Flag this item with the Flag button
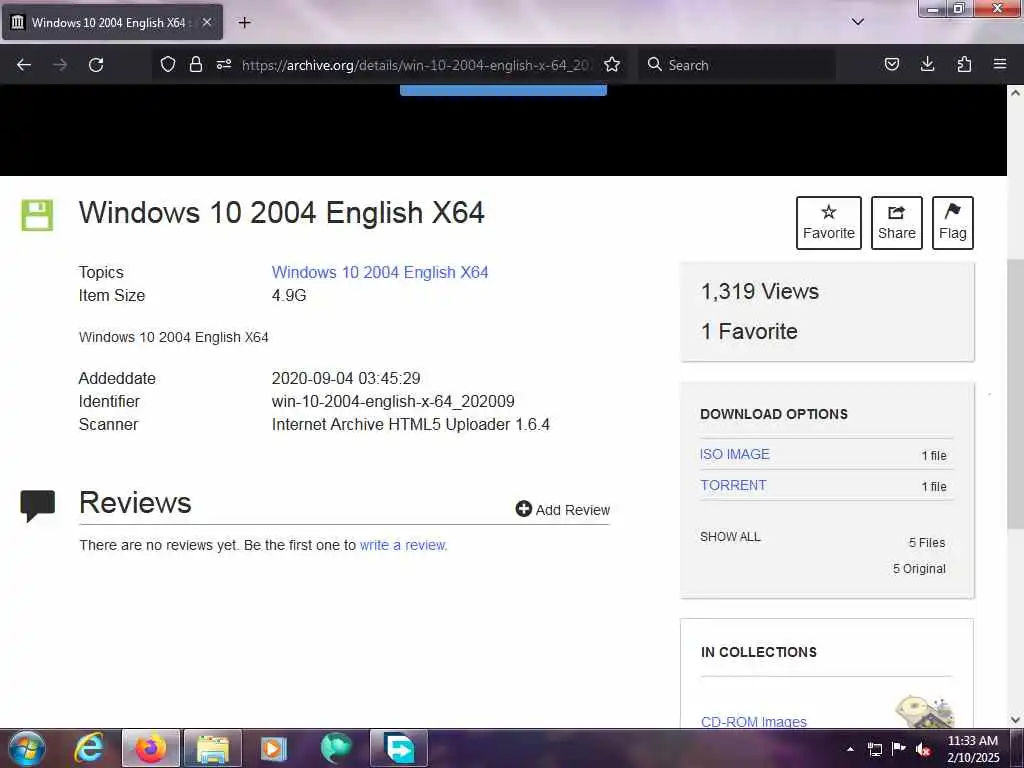 coord(953,223)
